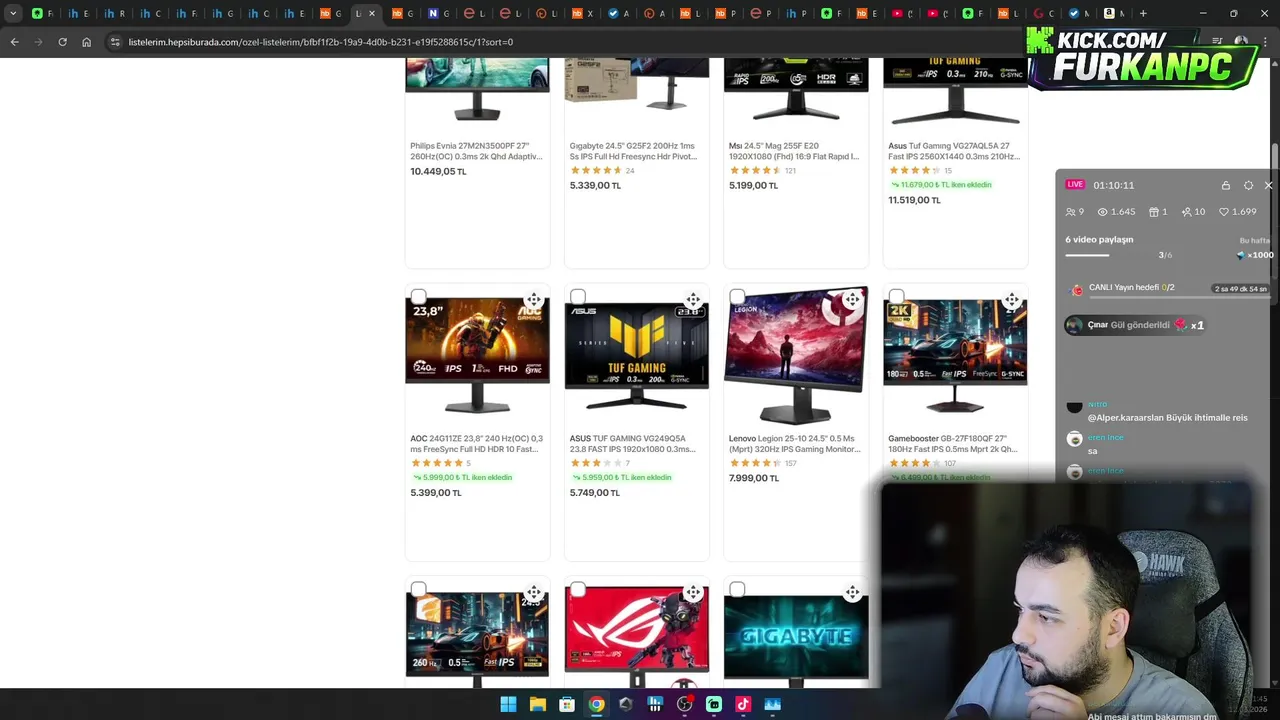Click the ASUS TUF Gaming monitor thumbnail
This screenshot has height=720, width=1280.
[x=636, y=354]
